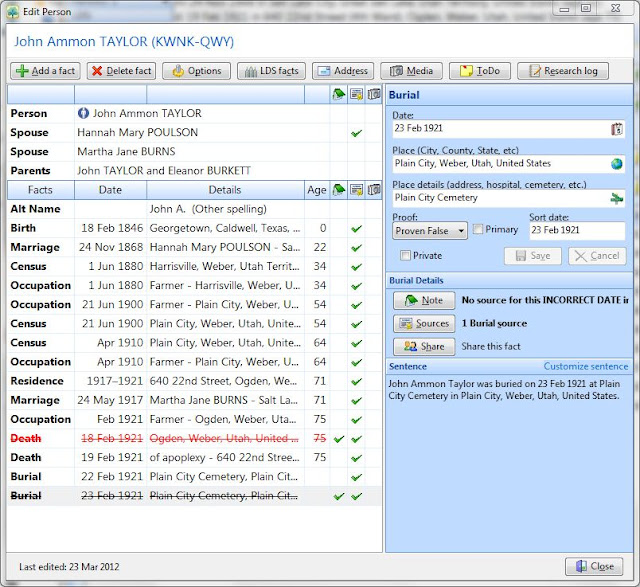Click the Details column header
Screen dimensions: 640x587
pyautogui.click(x=225, y=190)
